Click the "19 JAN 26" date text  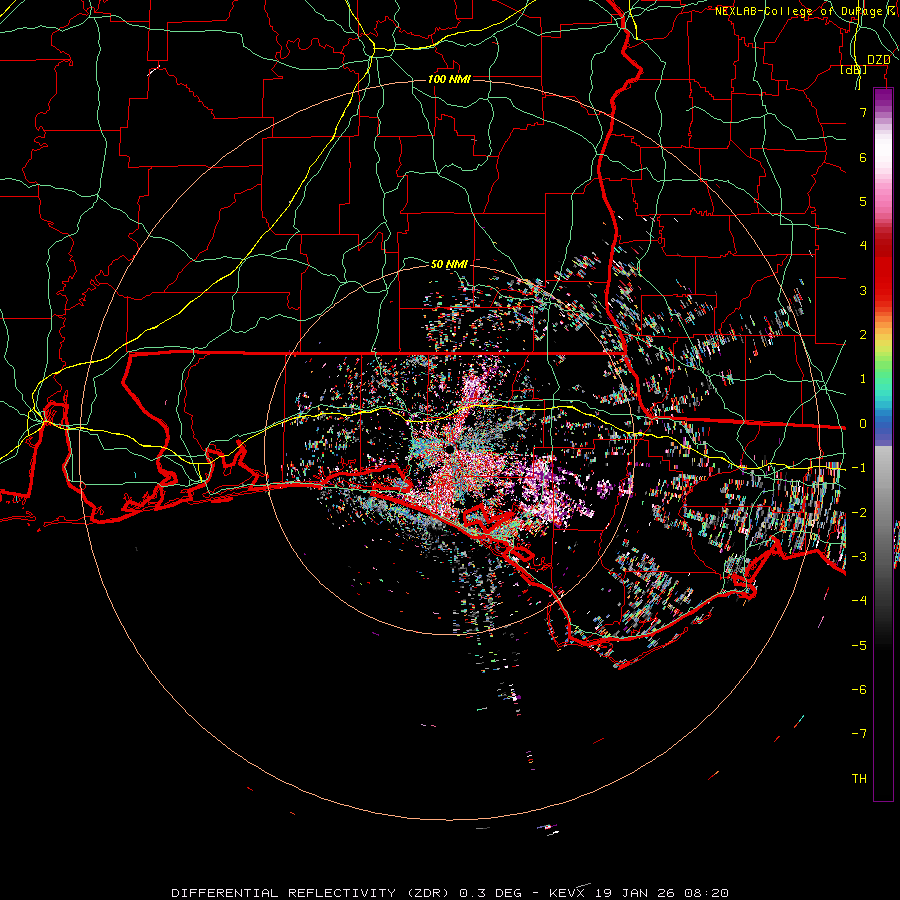pos(634,893)
